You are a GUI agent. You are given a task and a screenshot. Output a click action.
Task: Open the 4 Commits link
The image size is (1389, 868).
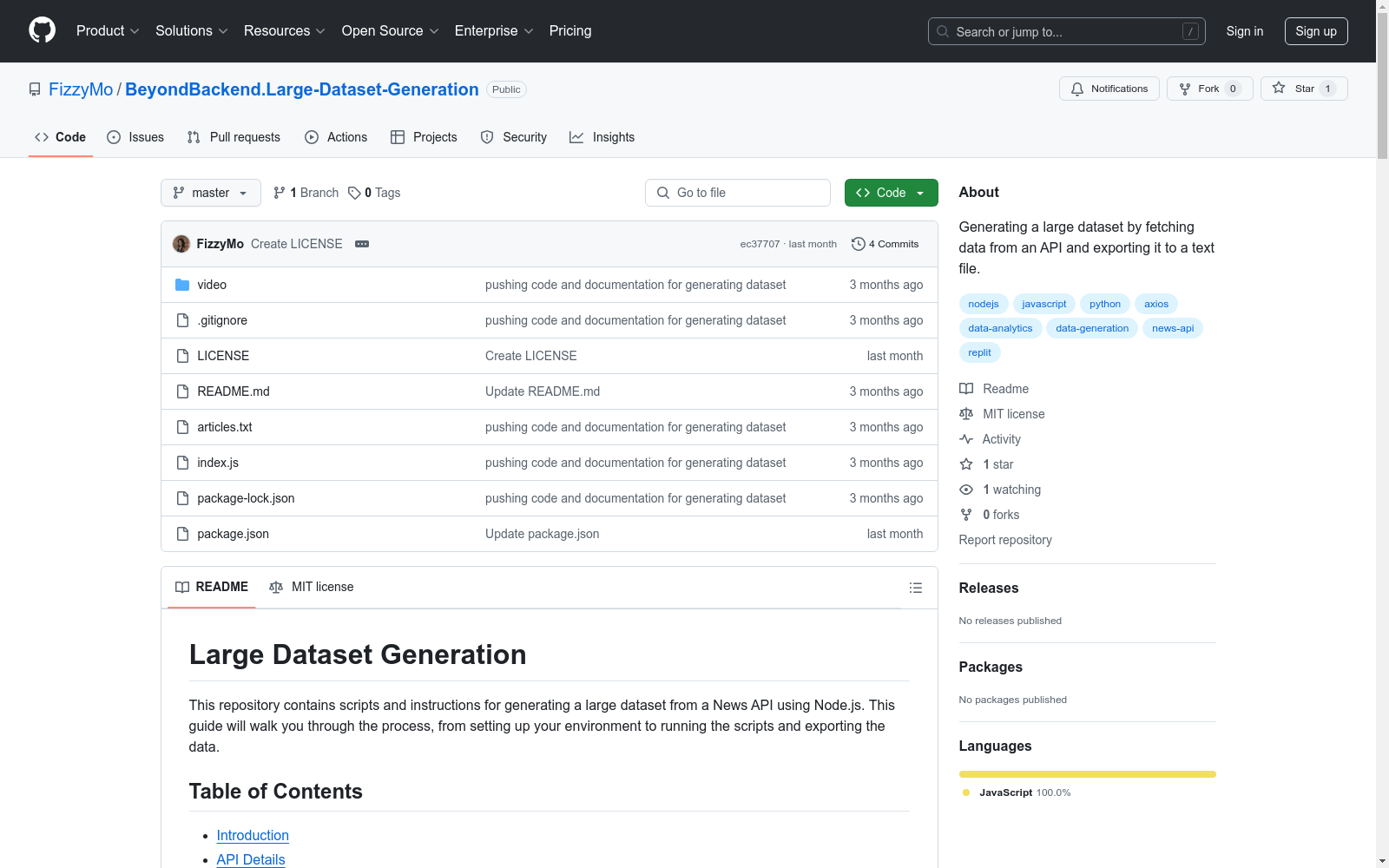885,244
